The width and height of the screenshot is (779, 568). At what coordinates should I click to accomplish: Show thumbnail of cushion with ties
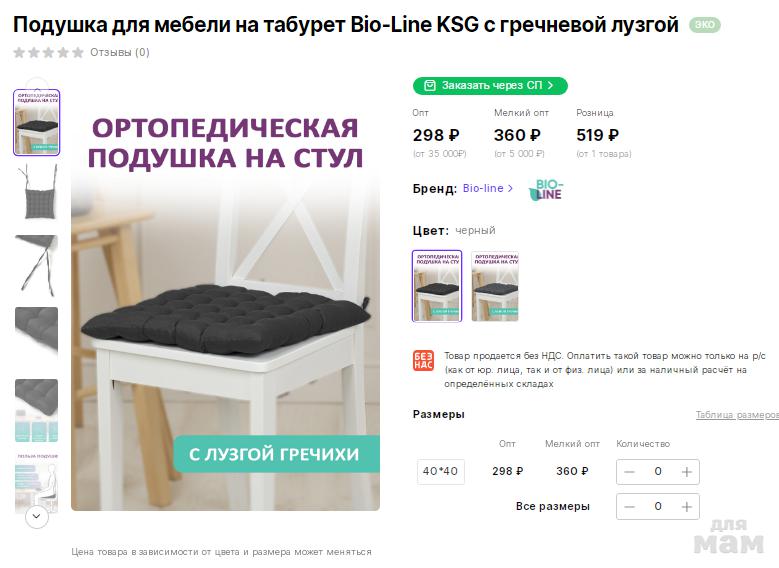pos(37,192)
